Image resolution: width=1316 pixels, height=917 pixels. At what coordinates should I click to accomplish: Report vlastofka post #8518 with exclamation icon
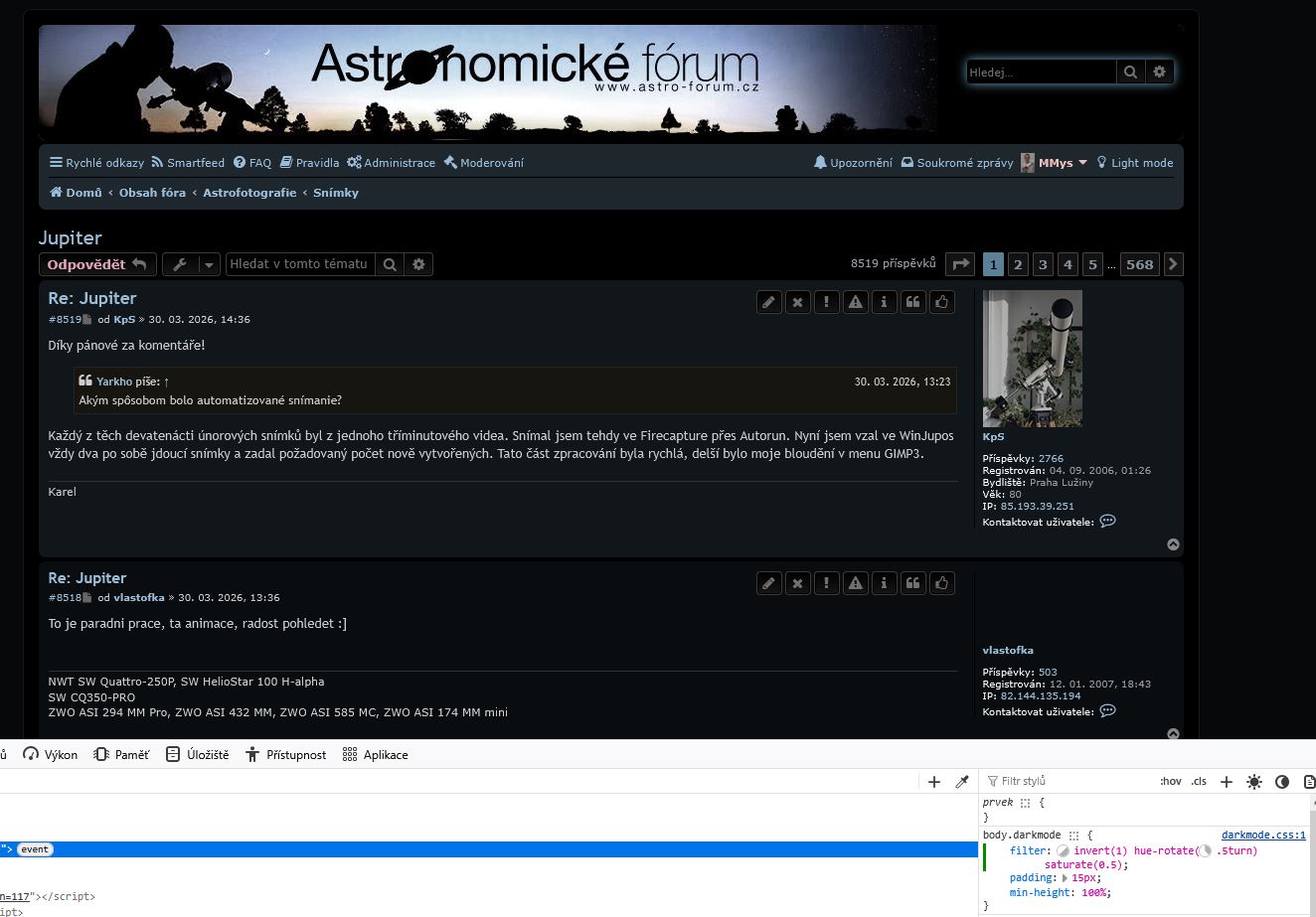click(827, 583)
